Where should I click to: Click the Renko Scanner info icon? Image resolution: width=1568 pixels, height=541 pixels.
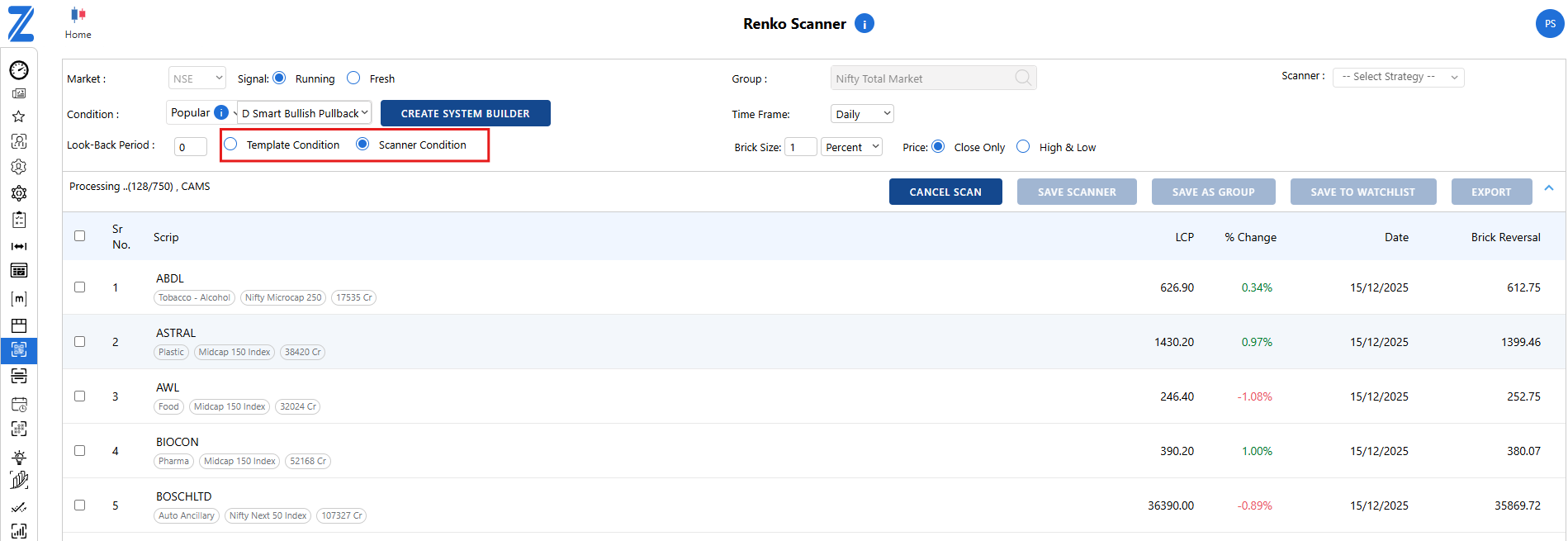click(864, 24)
